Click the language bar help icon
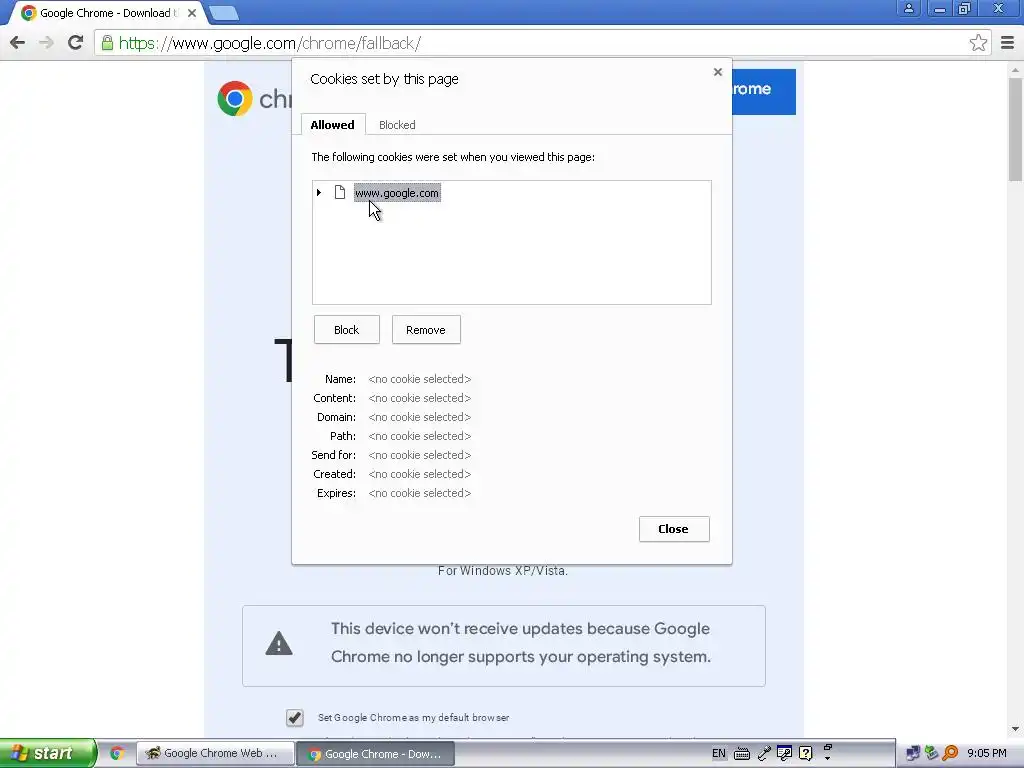This screenshot has width=1024, height=768. click(x=806, y=754)
